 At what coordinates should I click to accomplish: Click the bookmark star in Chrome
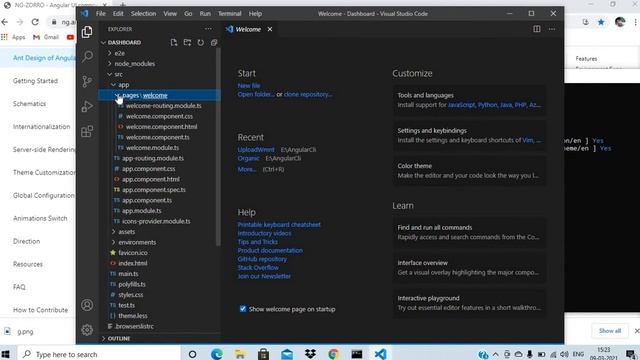point(601,22)
